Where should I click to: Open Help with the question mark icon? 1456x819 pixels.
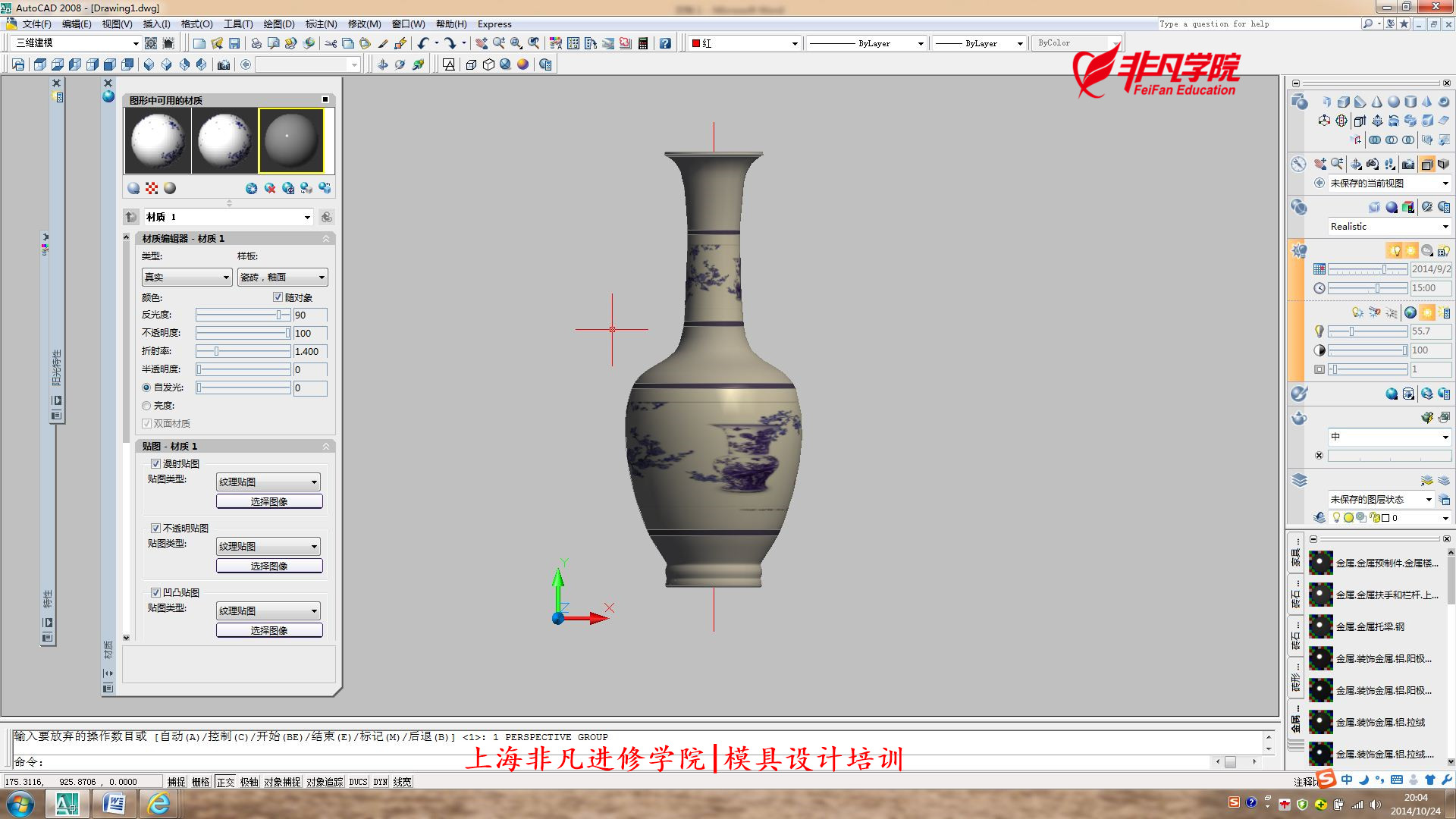pos(665,44)
